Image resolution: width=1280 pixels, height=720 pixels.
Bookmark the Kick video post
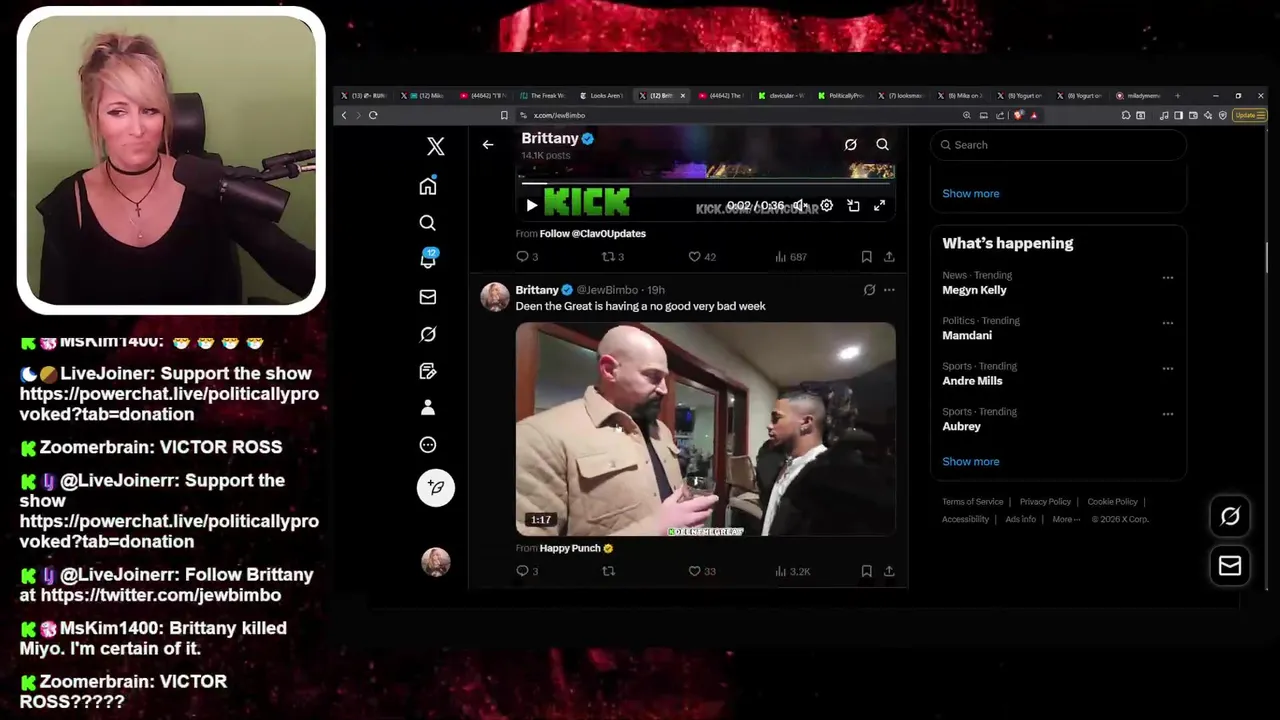coord(866,257)
